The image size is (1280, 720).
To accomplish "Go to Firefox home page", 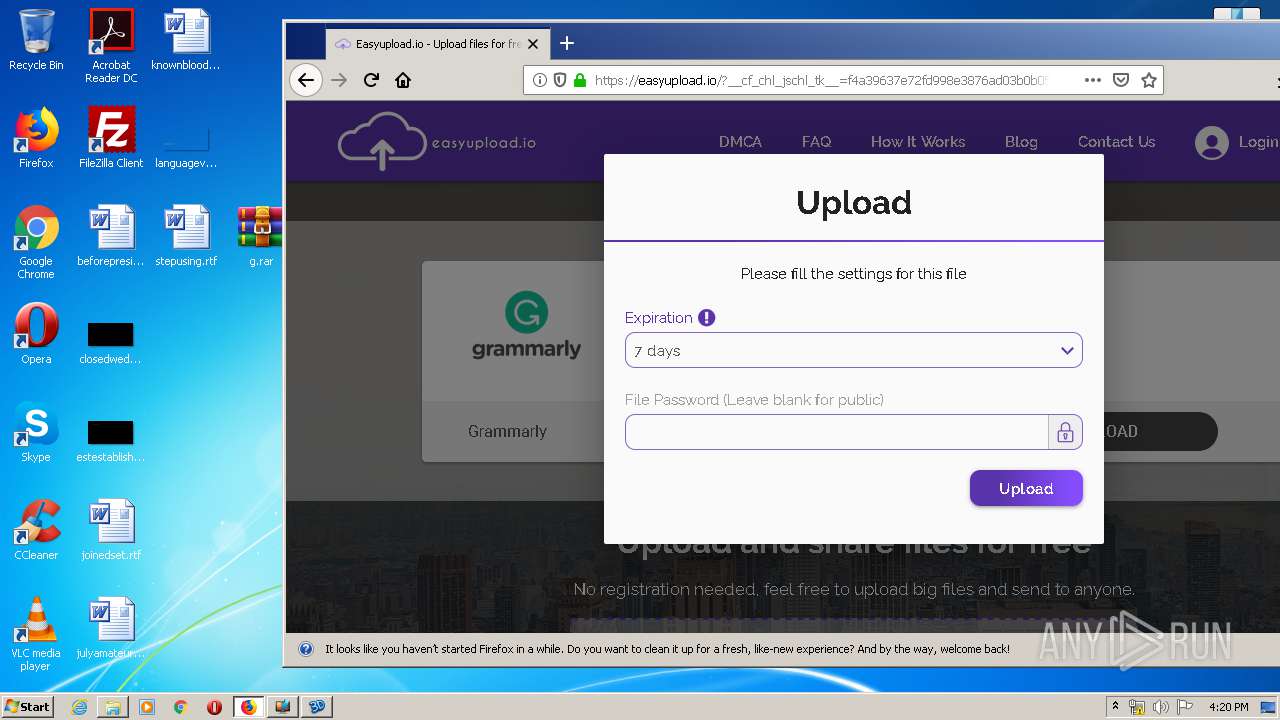I will [x=403, y=80].
